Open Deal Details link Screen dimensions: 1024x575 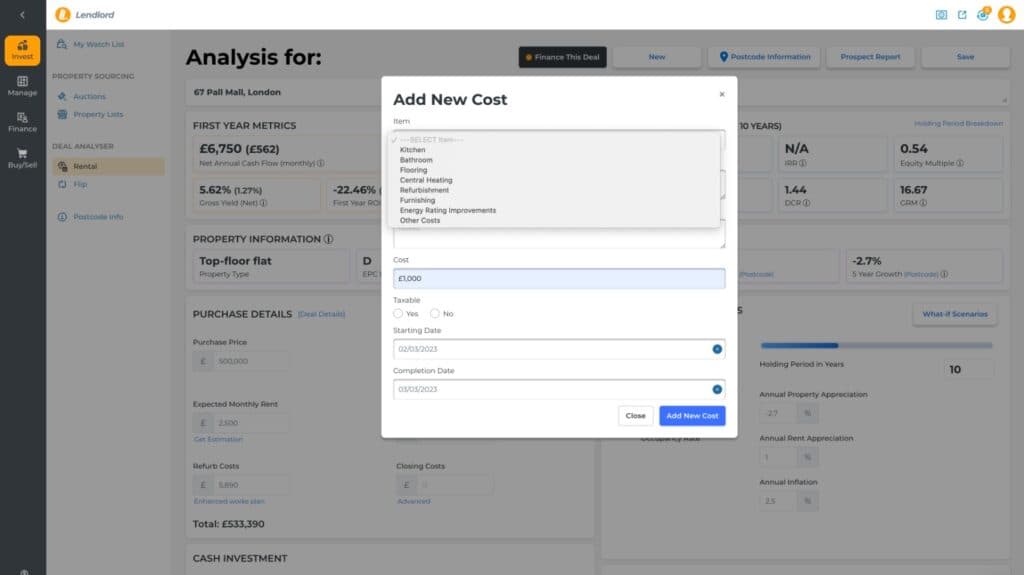click(321, 315)
